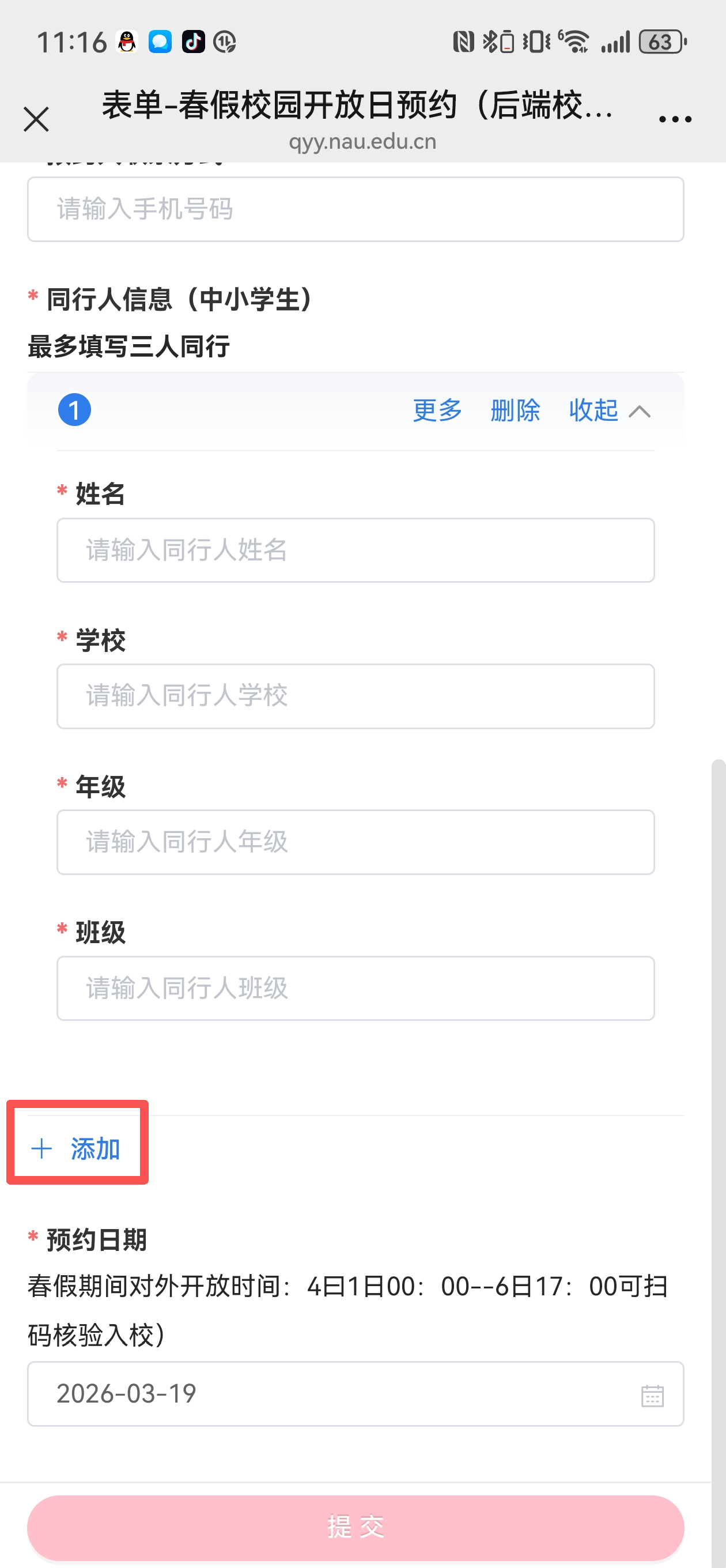Focus the companion grade 年级 field
726x1568 pixels.
[x=356, y=842]
